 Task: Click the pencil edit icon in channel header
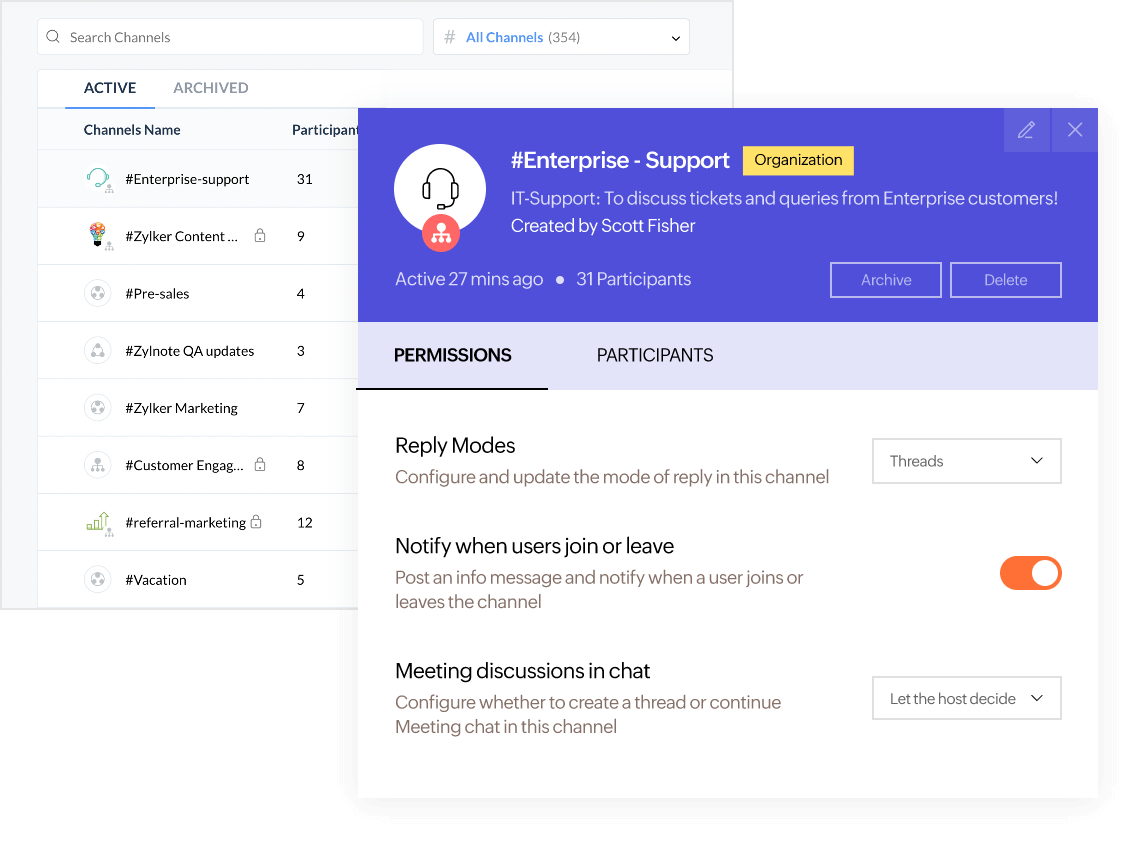(1026, 130)
